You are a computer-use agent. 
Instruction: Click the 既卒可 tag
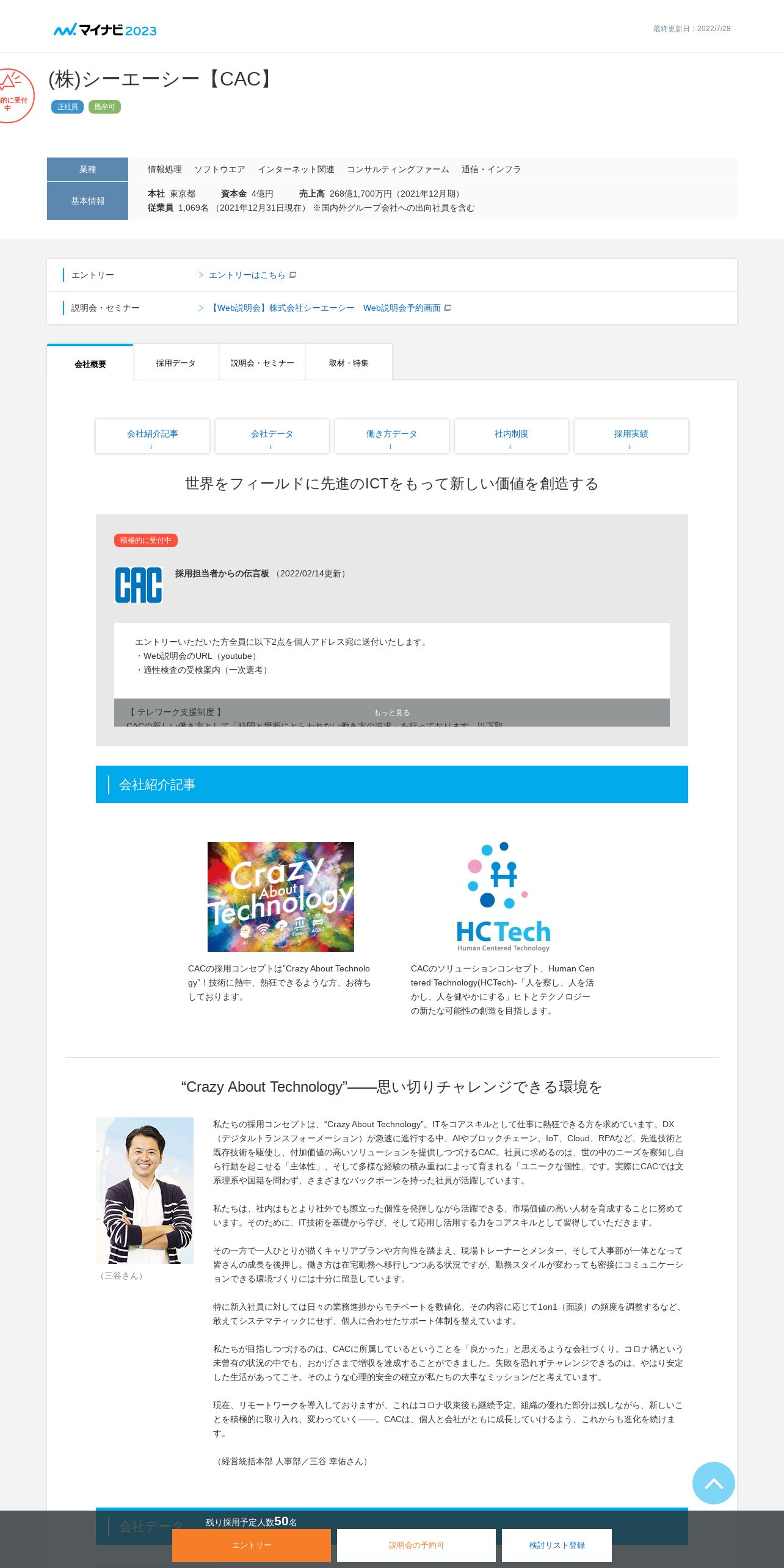[104, 107]
